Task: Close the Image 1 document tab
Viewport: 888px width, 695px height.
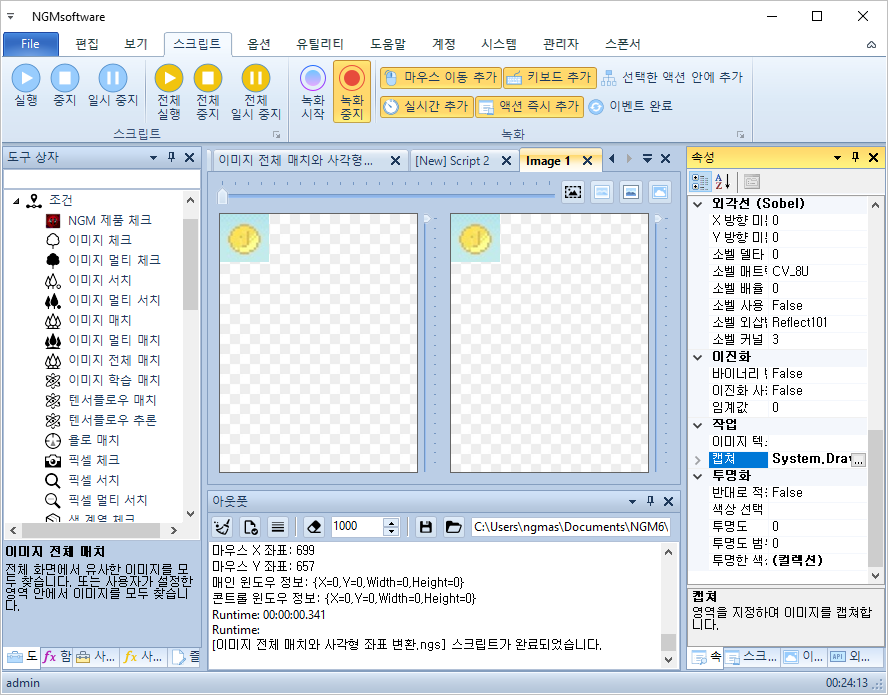Action: [x=588, y=161]
